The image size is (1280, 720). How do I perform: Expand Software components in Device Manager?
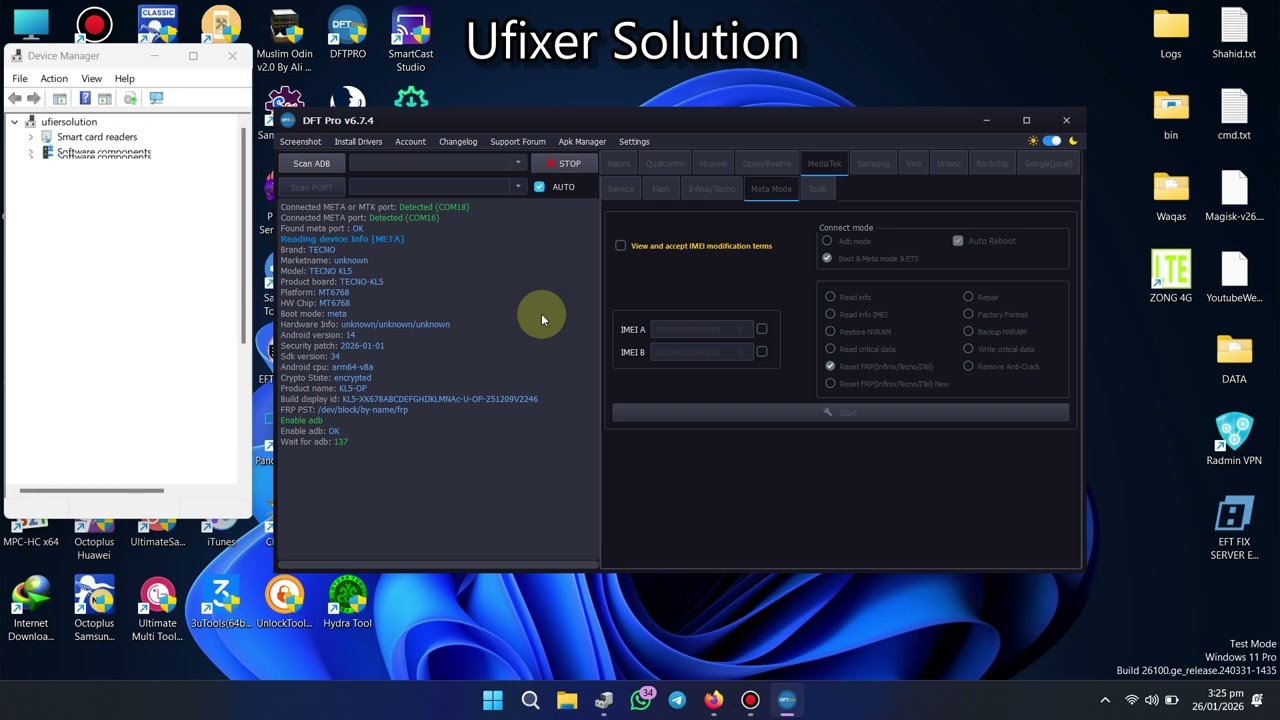31,153
